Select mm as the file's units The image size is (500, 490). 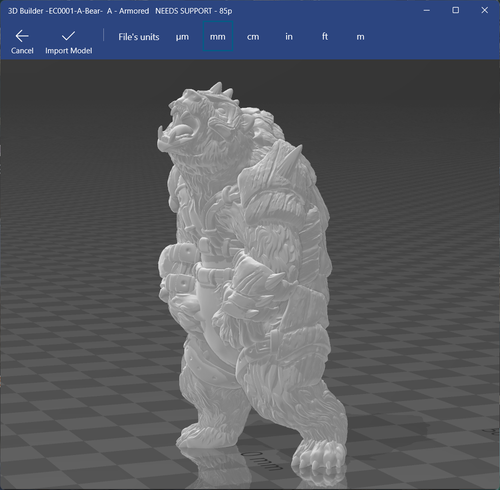coord(218,36)
